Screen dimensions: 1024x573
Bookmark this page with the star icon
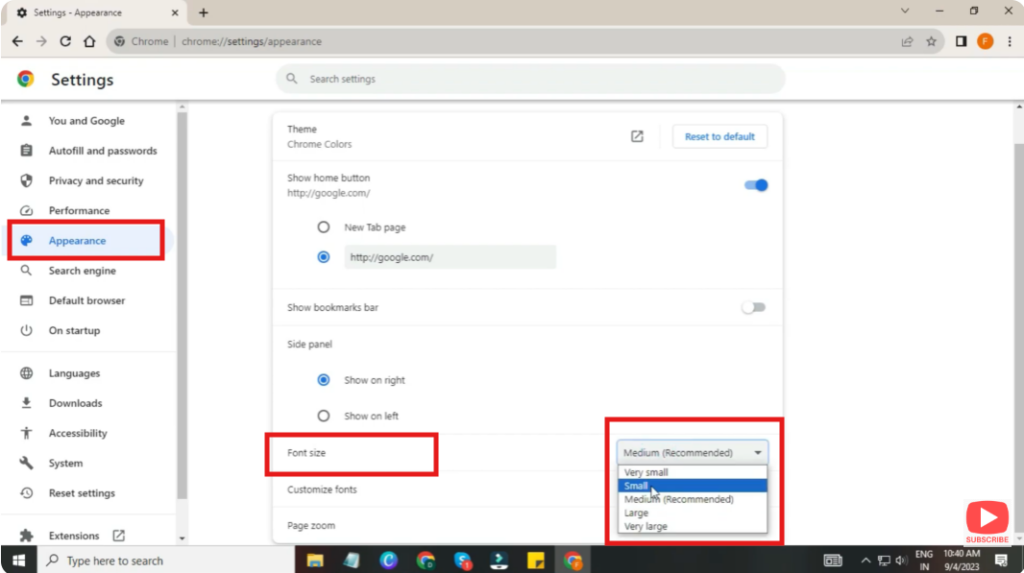coord(931,42)
